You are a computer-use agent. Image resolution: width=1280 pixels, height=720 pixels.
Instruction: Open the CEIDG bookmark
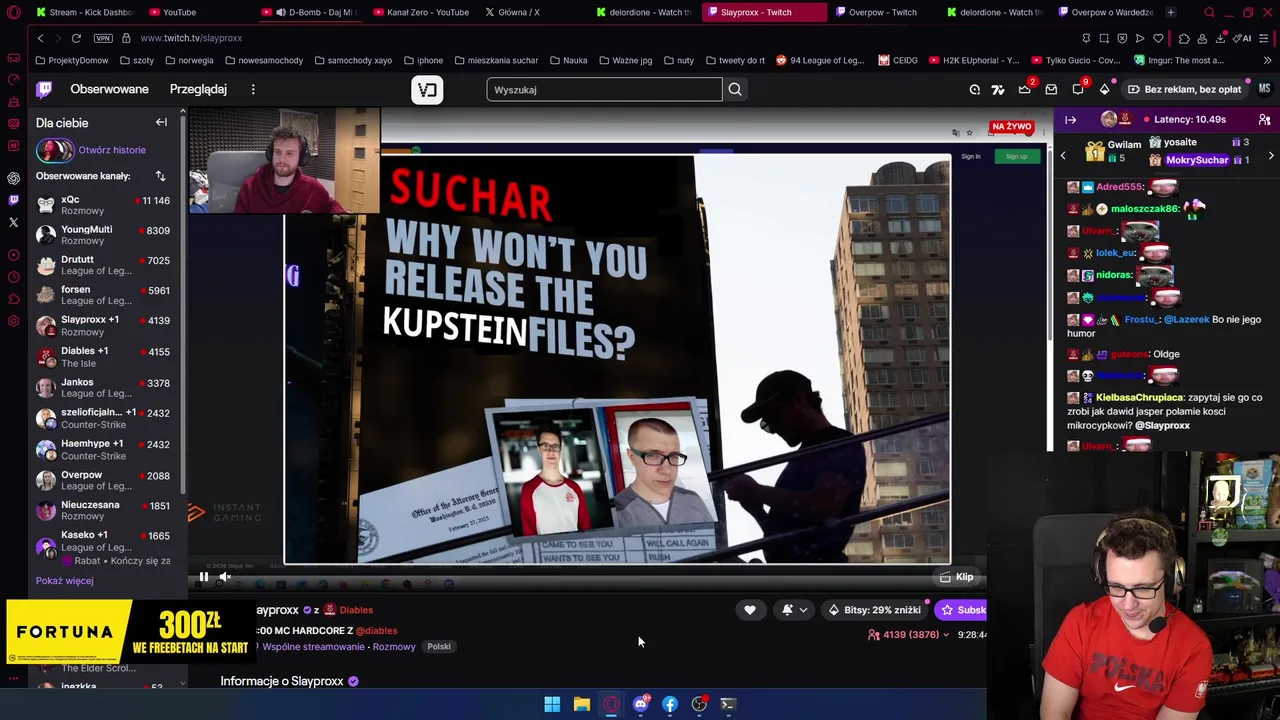[x=898, y=60]
